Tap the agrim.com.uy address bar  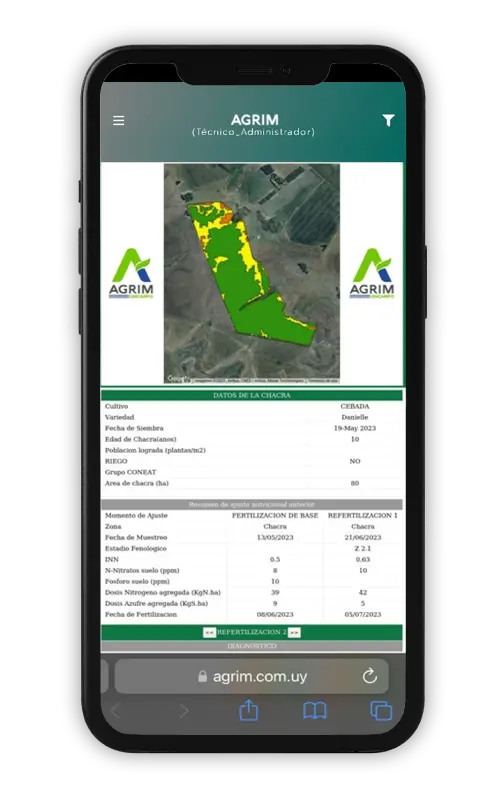coord(252,677)
